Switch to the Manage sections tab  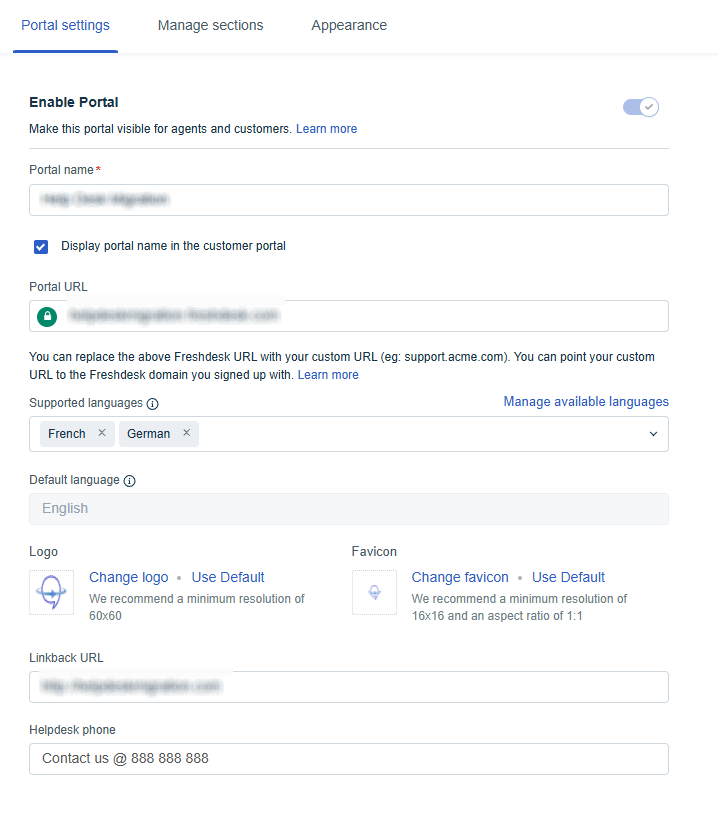click(210, 25)
